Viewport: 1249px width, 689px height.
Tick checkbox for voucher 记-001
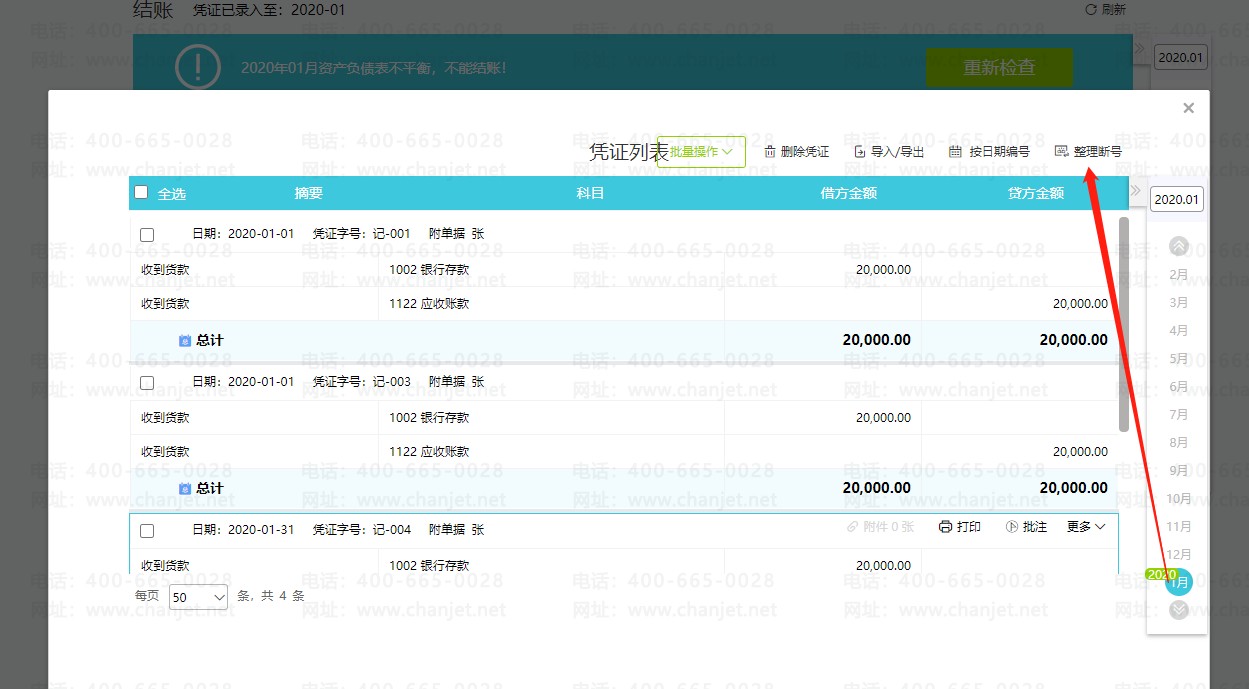[147, 235]
